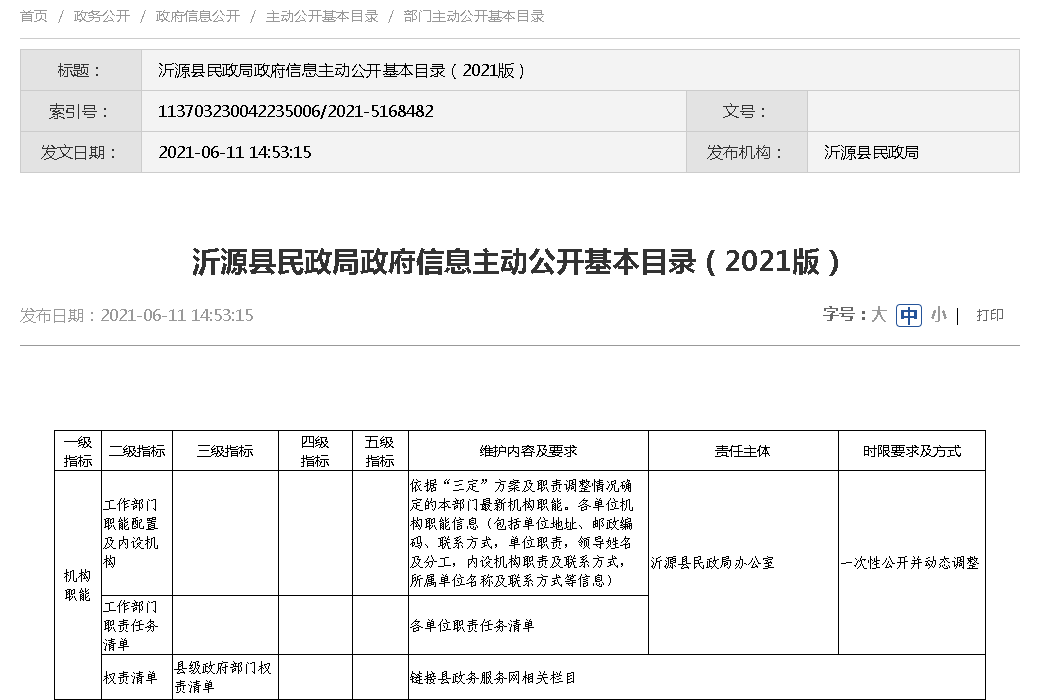Open the 政务公开 breadcrumb link

(x=101, y=16)
